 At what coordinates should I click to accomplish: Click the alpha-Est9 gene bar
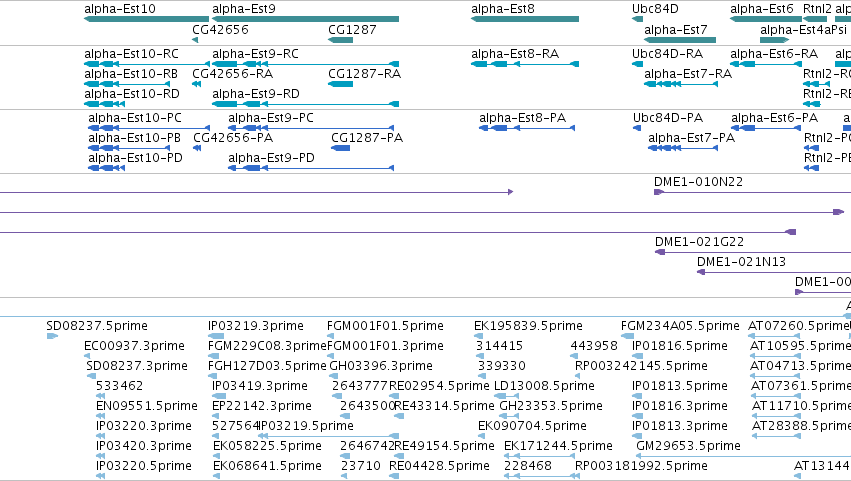click(306, 19)
